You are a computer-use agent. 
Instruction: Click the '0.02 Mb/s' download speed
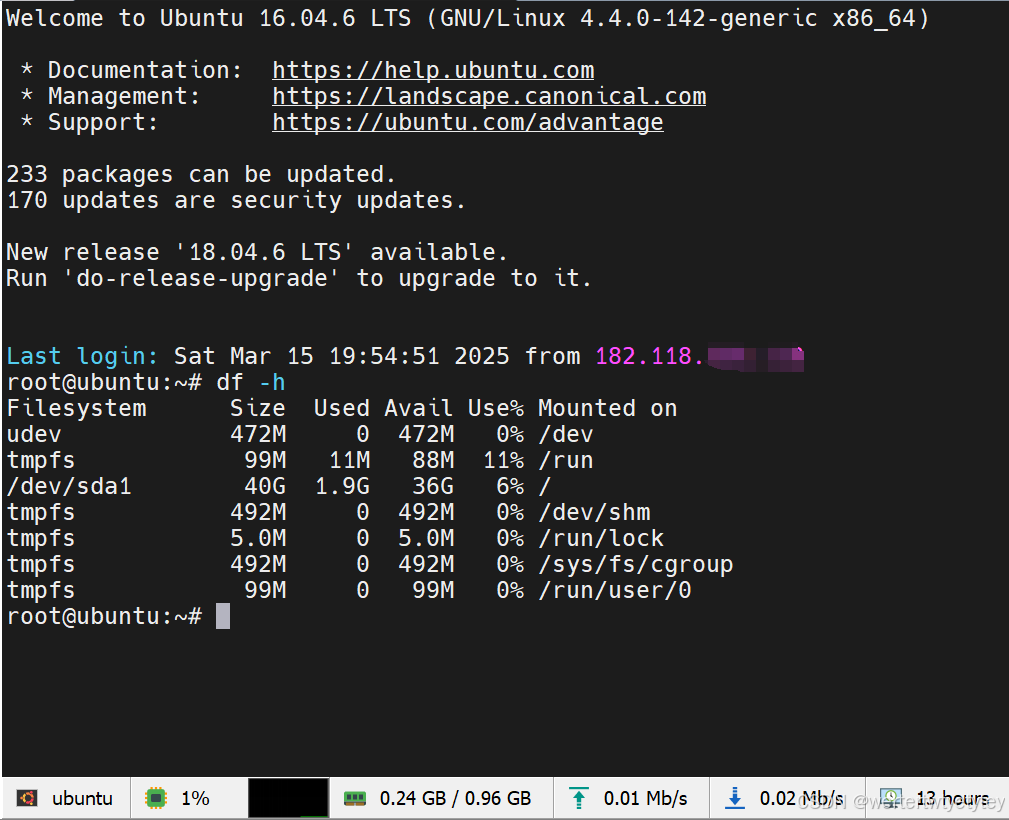coord(801,798)
